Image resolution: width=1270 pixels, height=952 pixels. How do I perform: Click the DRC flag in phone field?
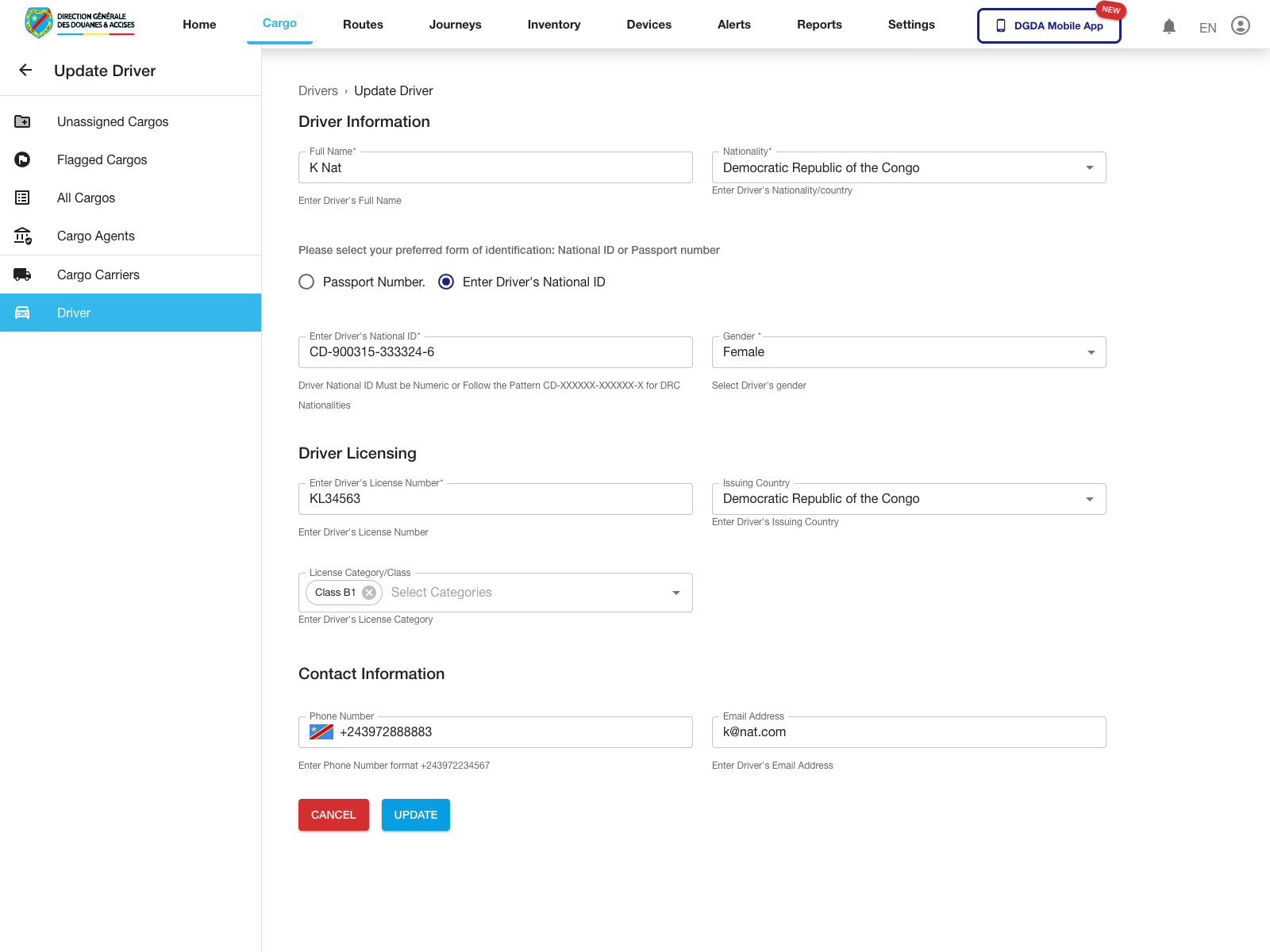[321, 732]
